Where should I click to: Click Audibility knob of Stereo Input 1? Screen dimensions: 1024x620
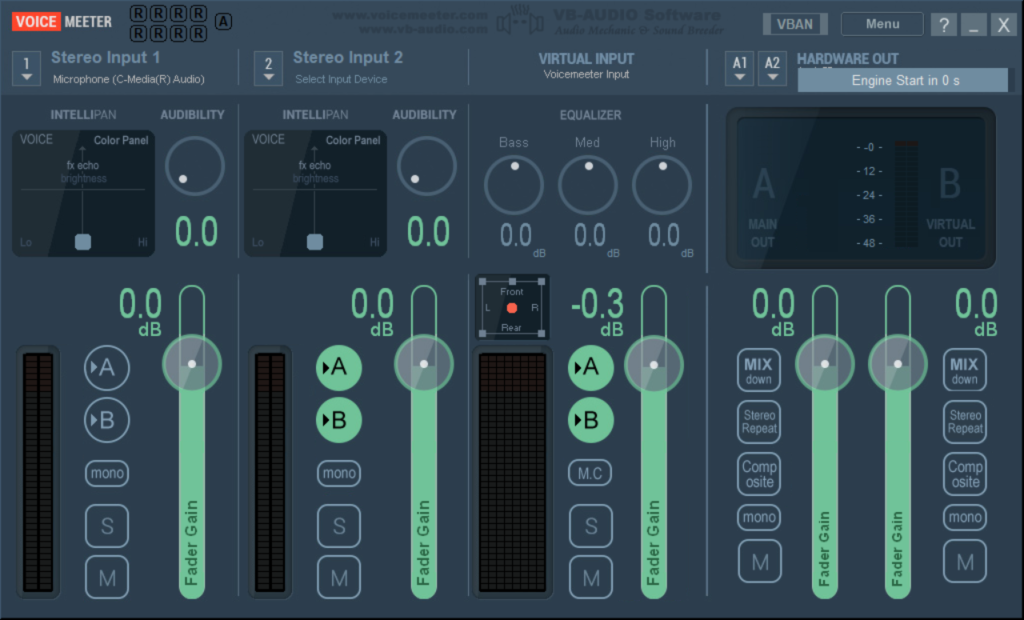(195, 166)
